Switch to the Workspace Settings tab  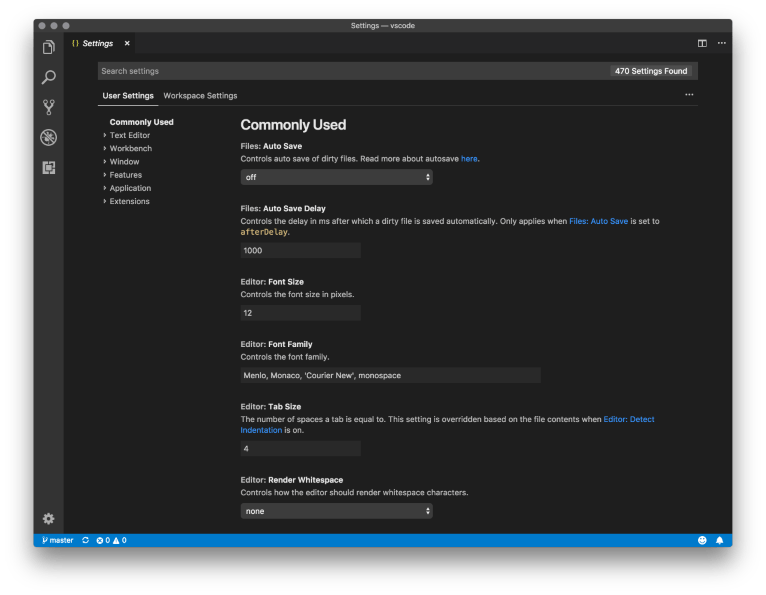[x=200, y=96]
